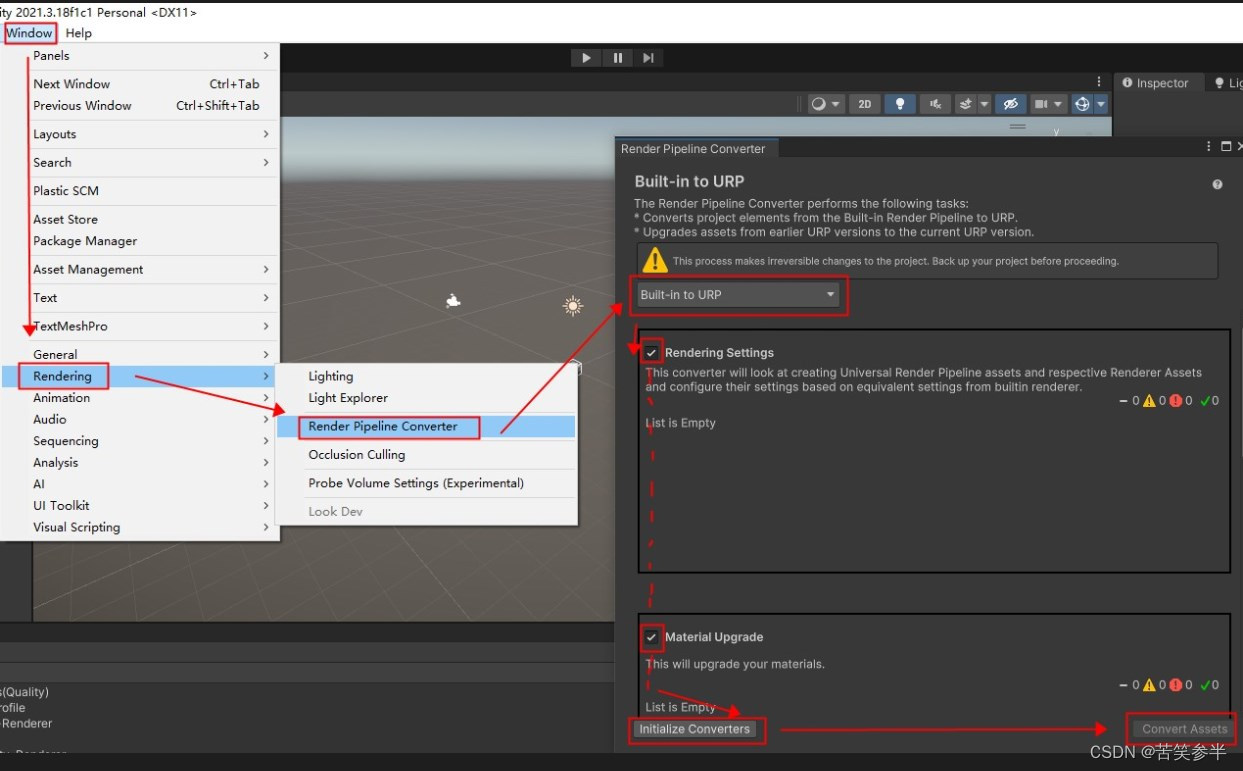Screen dimensions: 1243x771
Task: Open the Built-in to URP dropdown
Action: click(x=738, y=294)
